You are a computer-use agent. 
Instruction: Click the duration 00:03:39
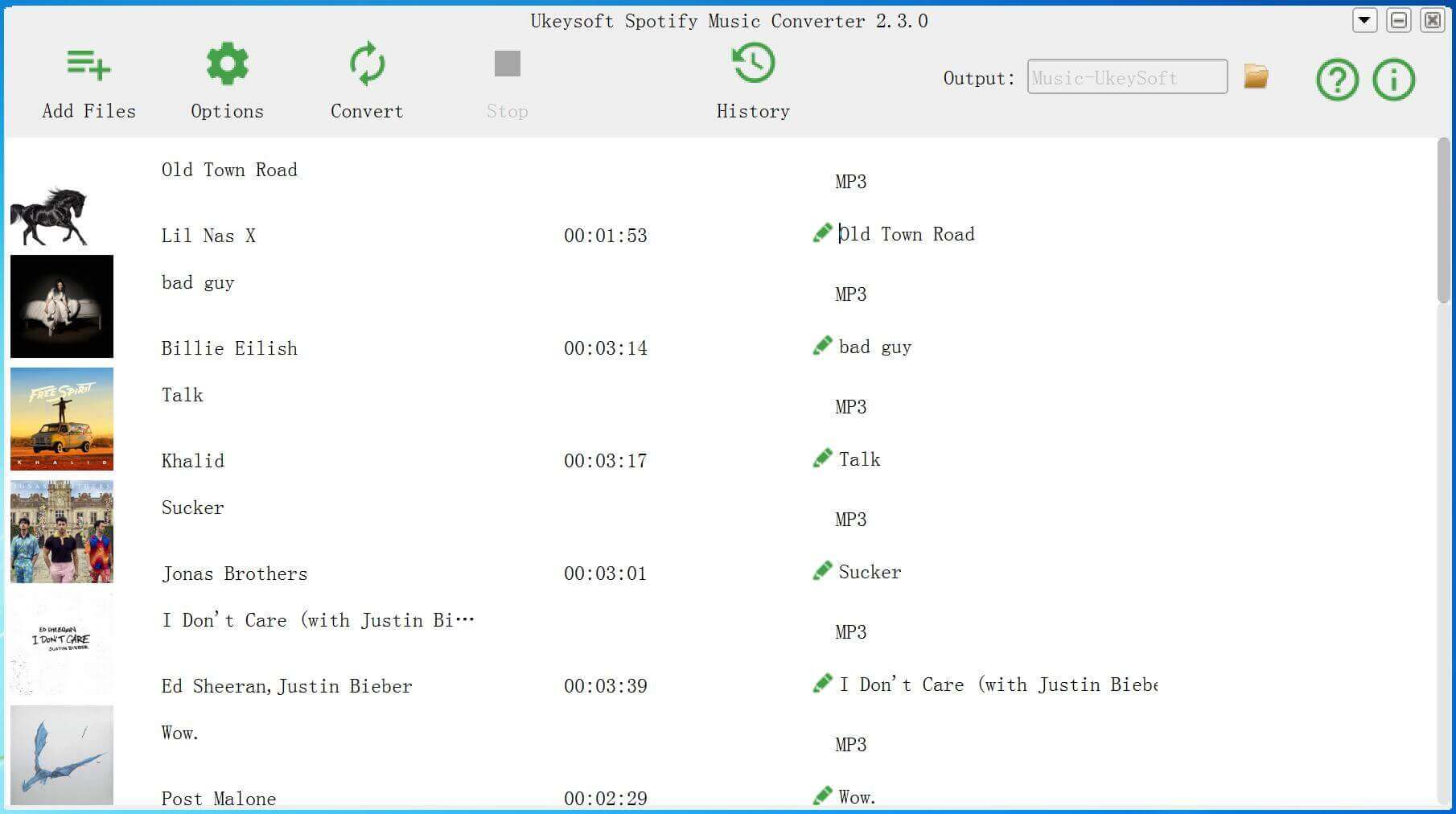click(605, 686)
